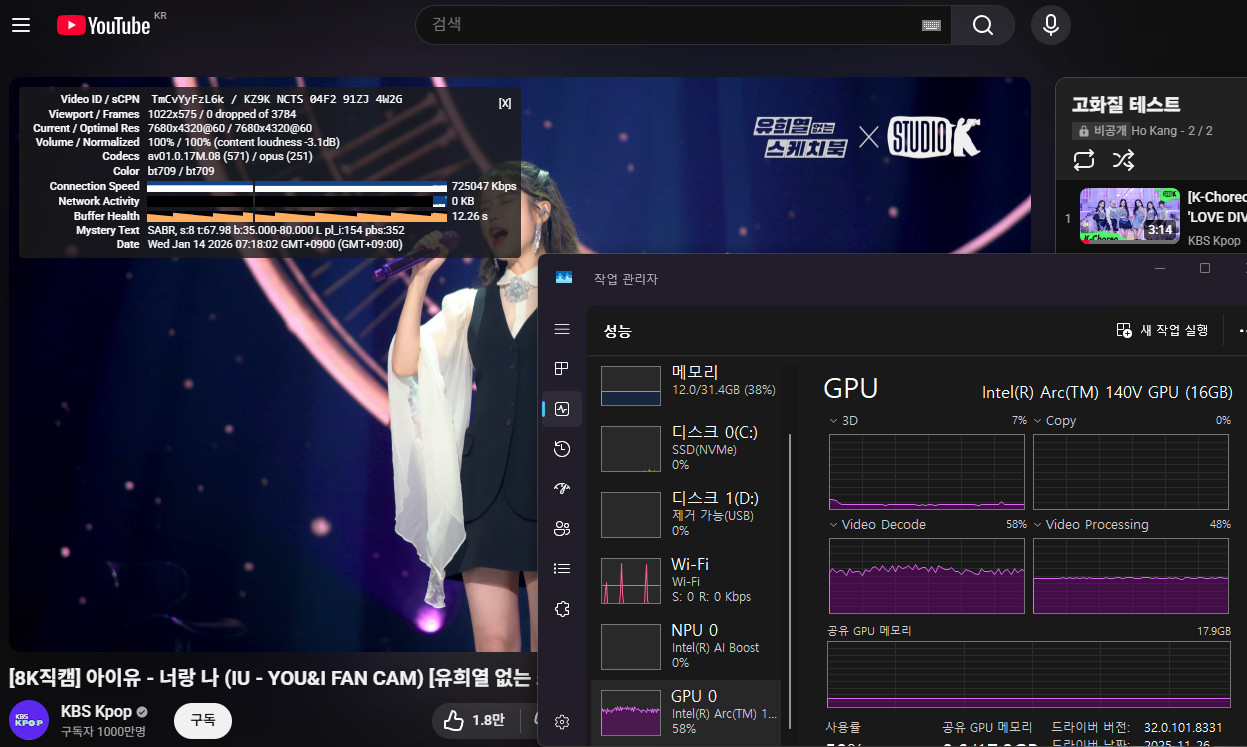1247x747 pixels.
Task: Open the YouTube hamburger guide menu
Action: pyautogui.click(x=21, y=25)
